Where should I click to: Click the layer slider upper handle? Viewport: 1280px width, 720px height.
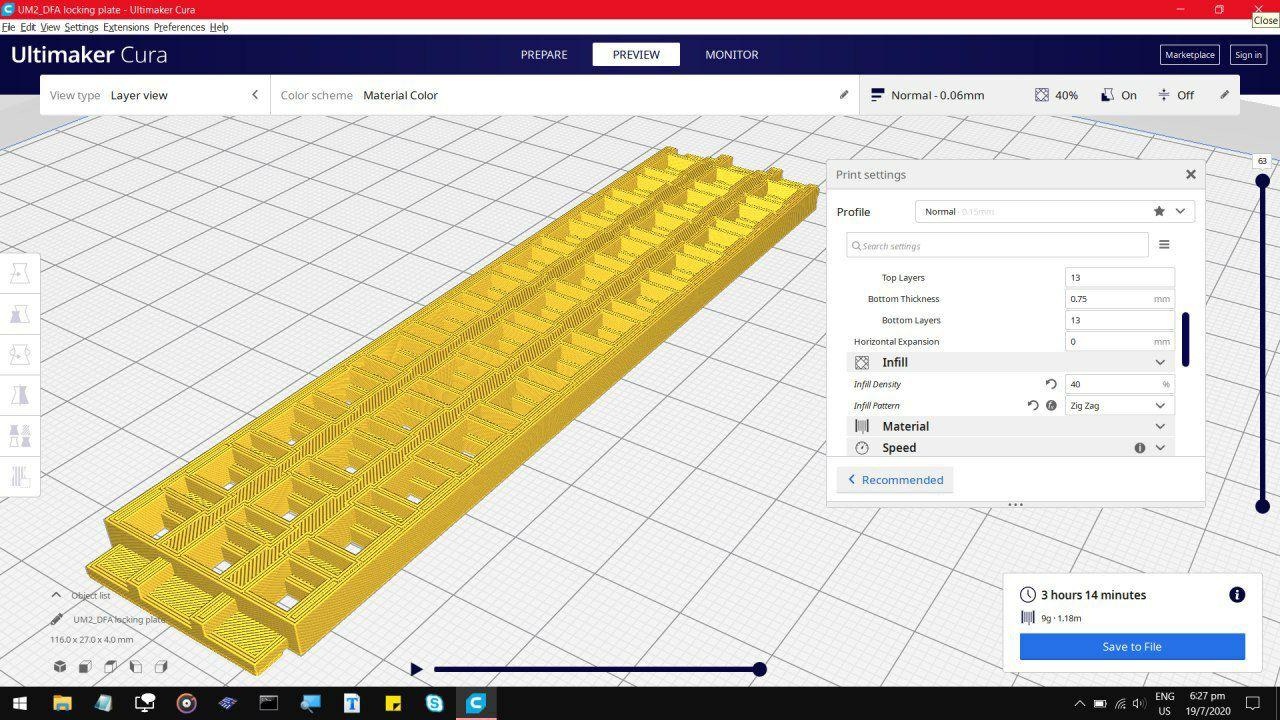1262,181
